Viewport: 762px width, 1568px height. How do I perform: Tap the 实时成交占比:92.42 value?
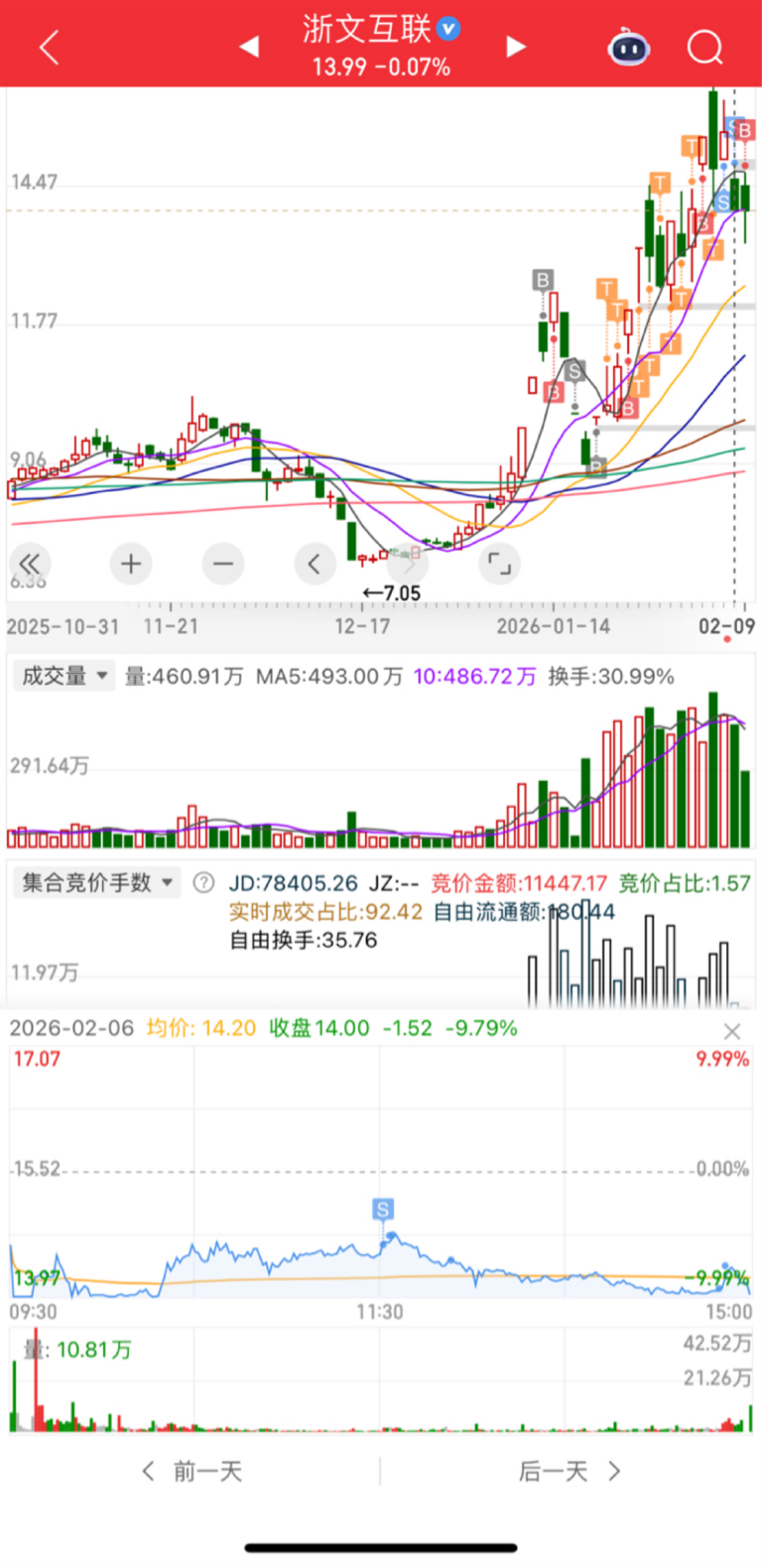(x=326, y=911)
